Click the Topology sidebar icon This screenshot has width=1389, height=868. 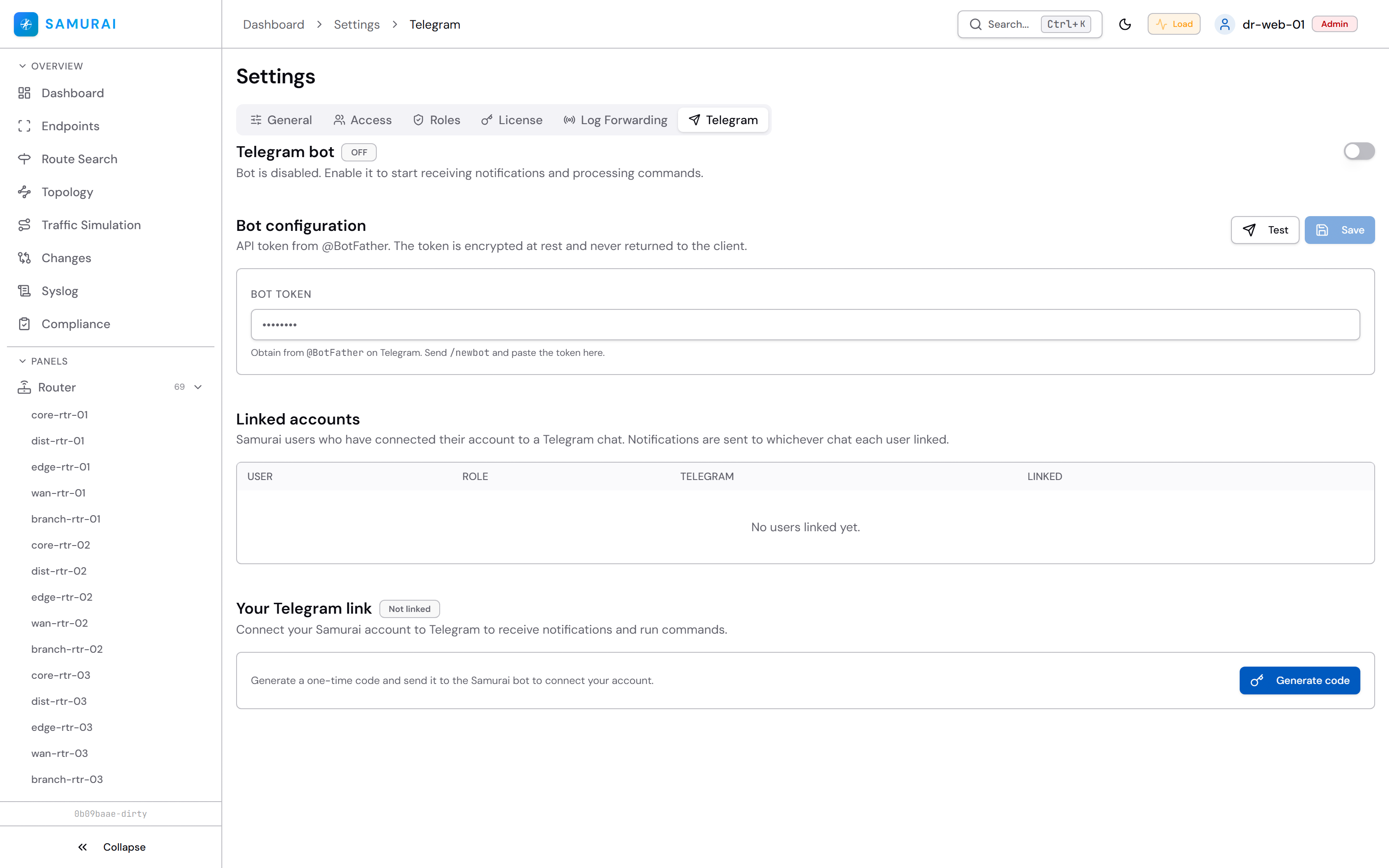(x=24, y=192)
